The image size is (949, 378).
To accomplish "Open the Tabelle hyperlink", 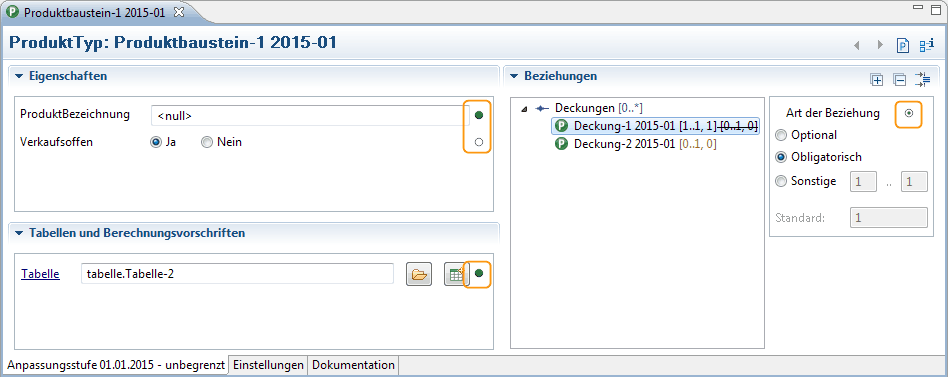I will 40,274.
